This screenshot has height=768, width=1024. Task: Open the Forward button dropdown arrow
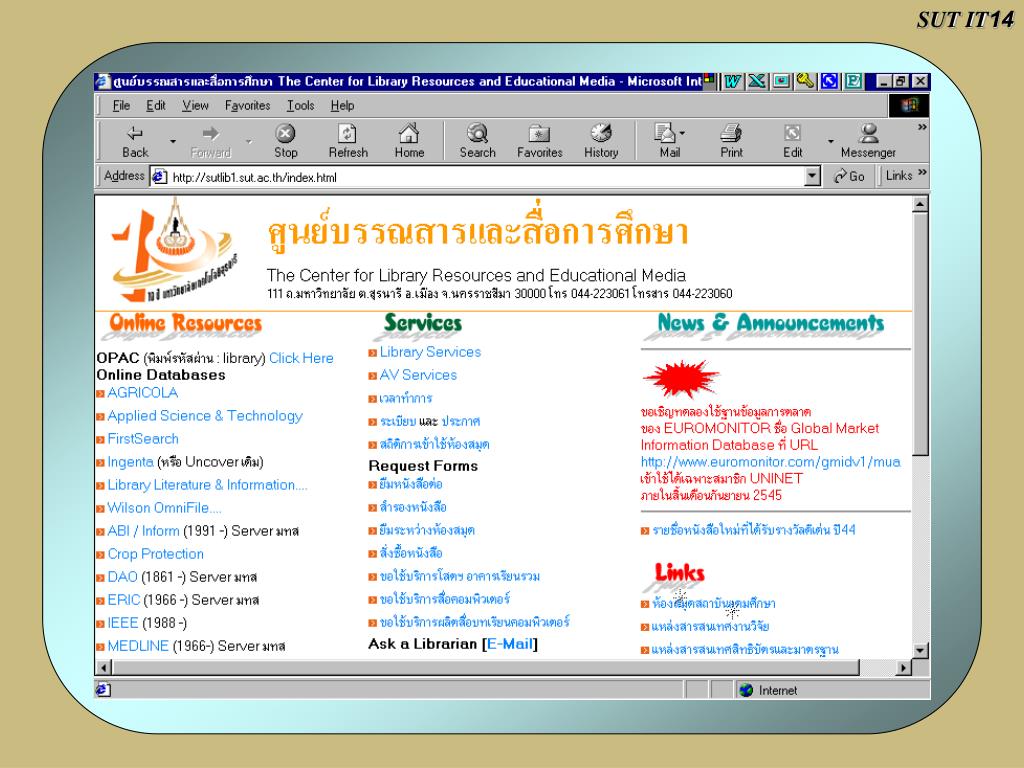(249, 141)
